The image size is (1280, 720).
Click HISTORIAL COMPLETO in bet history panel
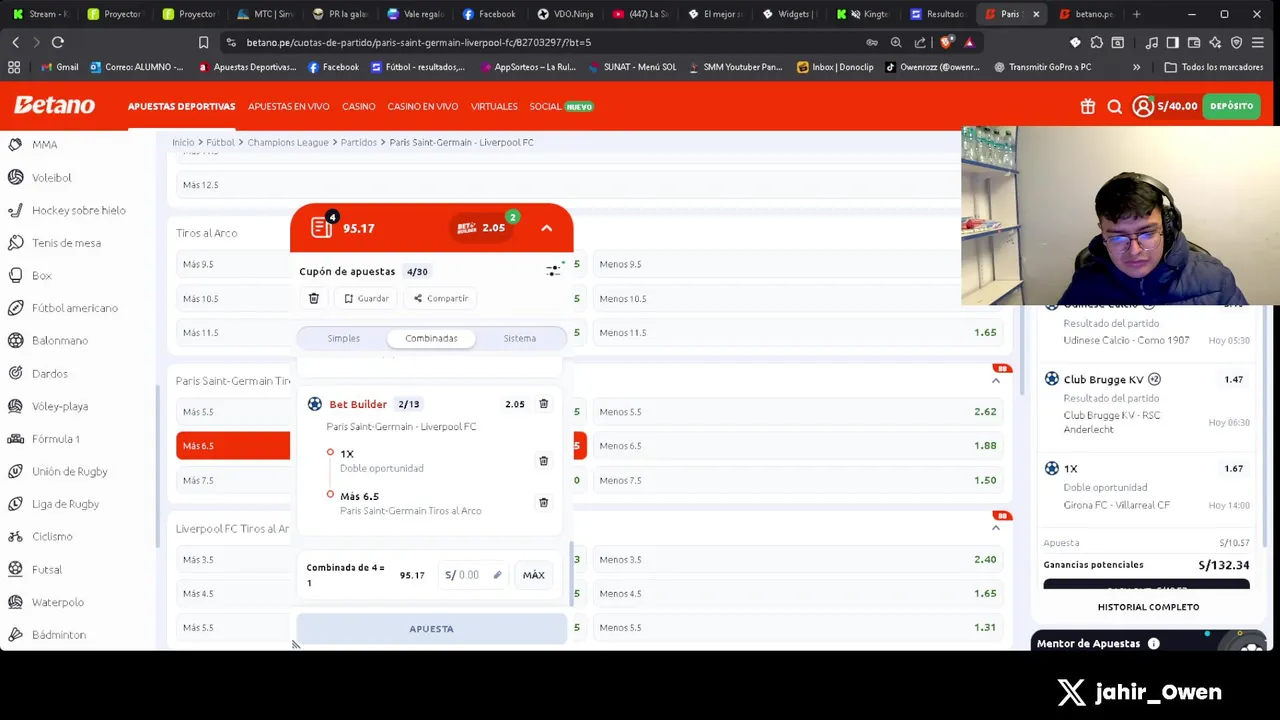pyautogui.click(x=1148, y=607)
